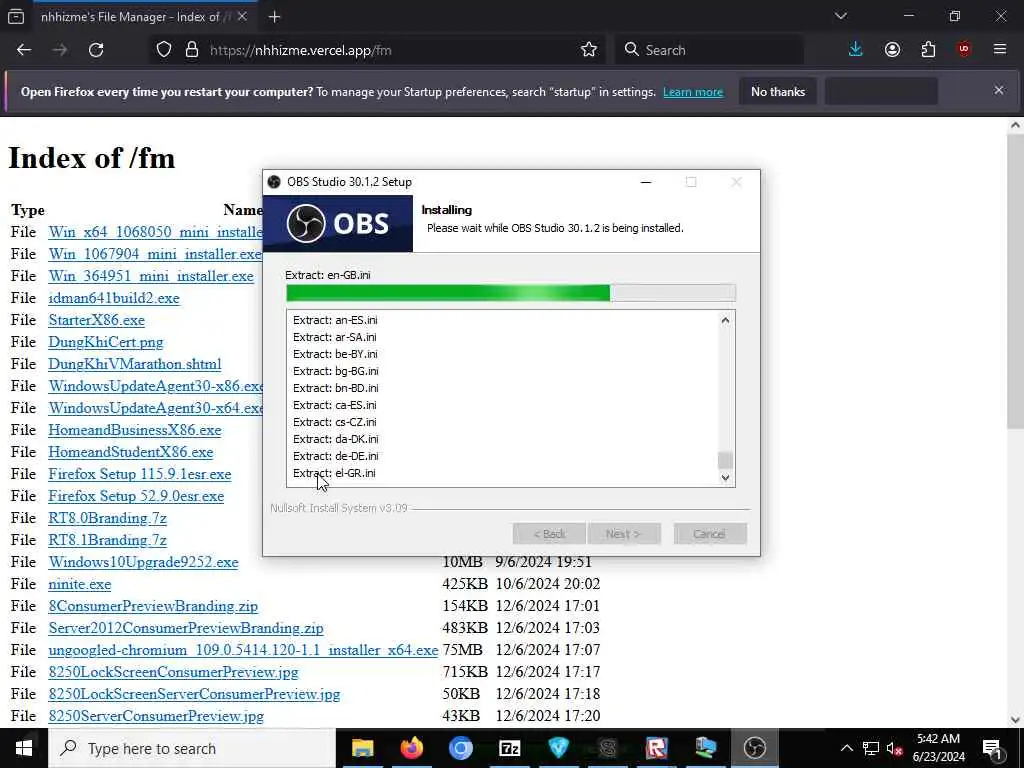Reload the current Firefox page

coord(96,50)
